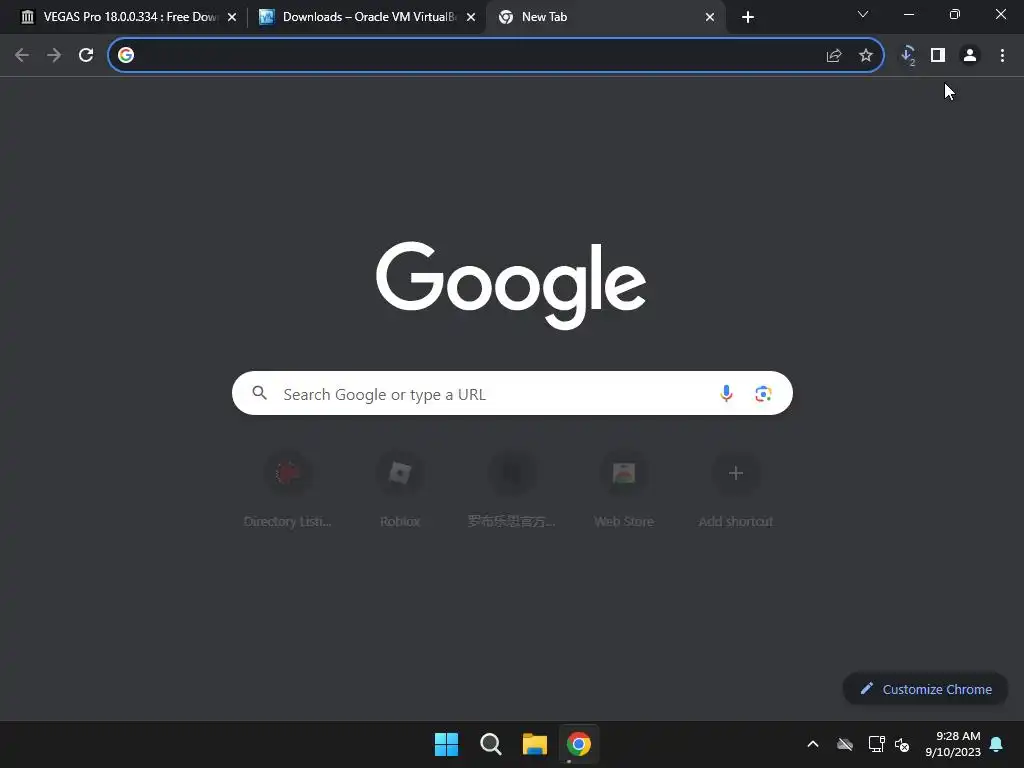
Task: Click the magnifier icon in search box
Action: coord(260,393)
